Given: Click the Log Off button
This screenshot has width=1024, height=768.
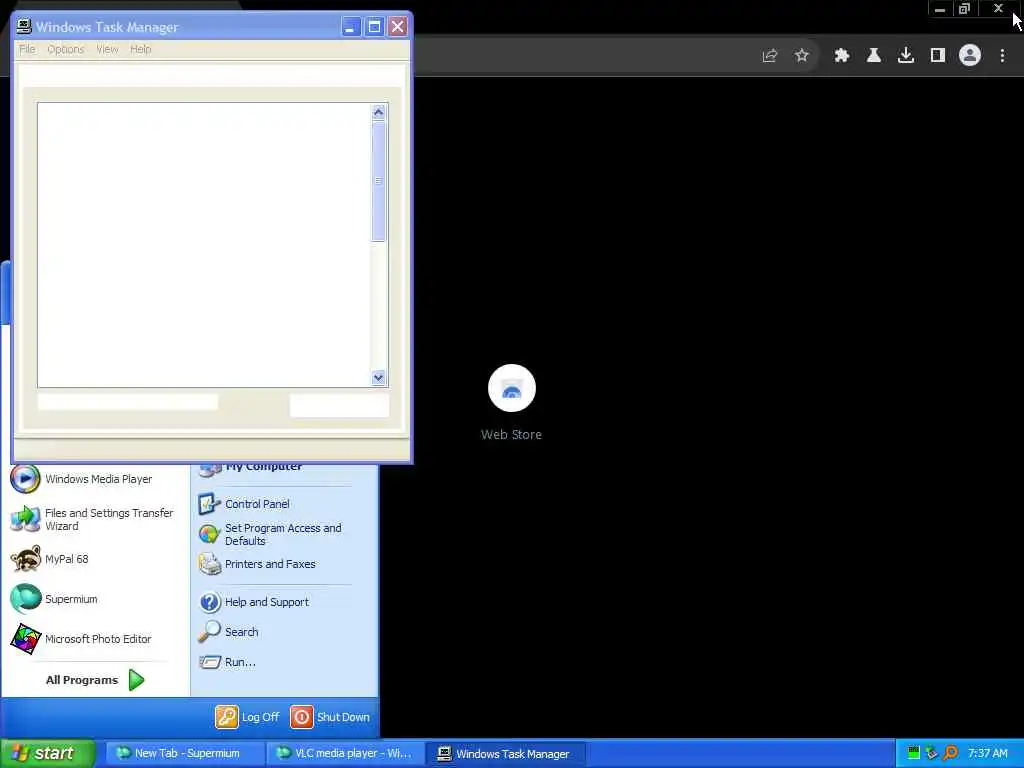Looking at the screenshot, I should point(248,717).
